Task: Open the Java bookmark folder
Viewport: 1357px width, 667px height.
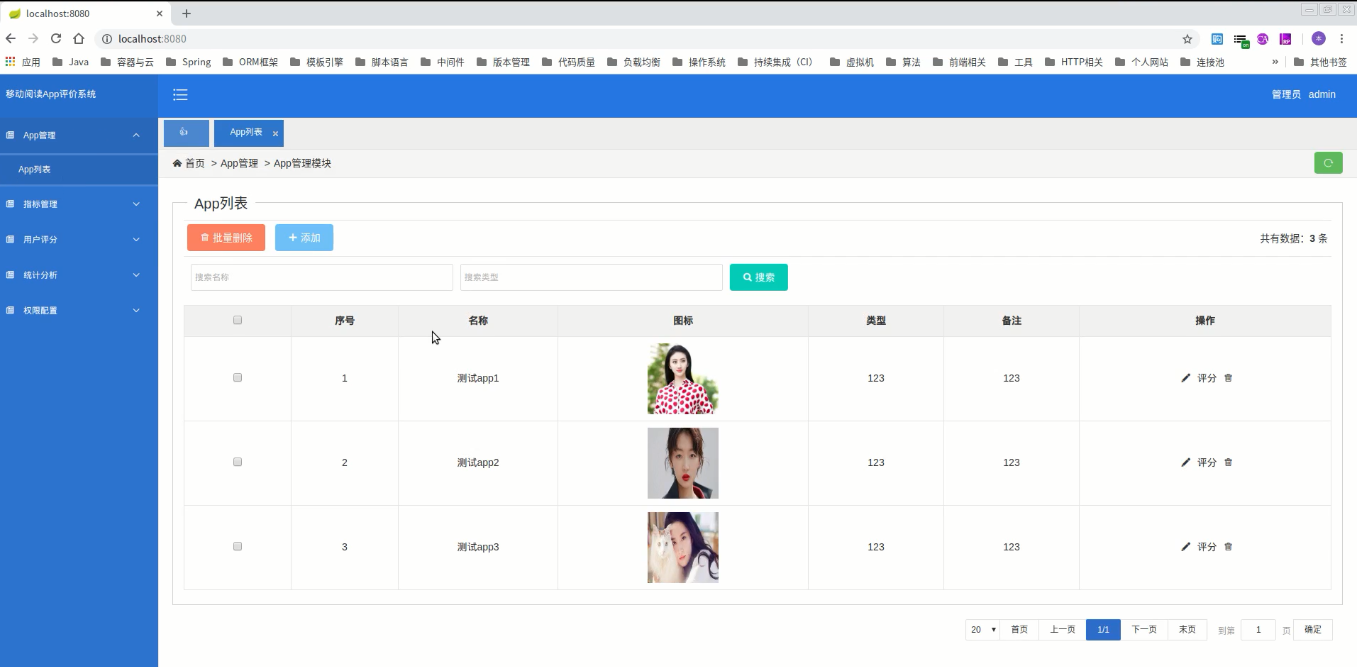Action: click(70, 62)
